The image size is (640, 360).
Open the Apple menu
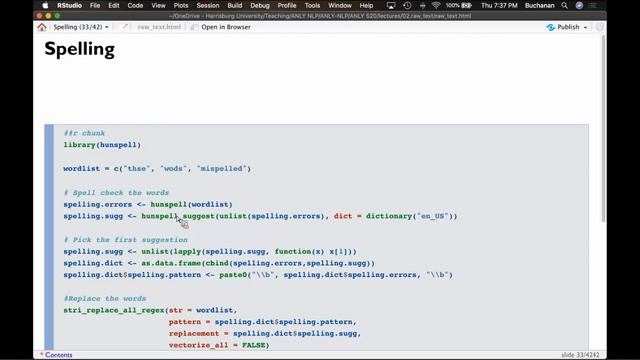[45, 5]
